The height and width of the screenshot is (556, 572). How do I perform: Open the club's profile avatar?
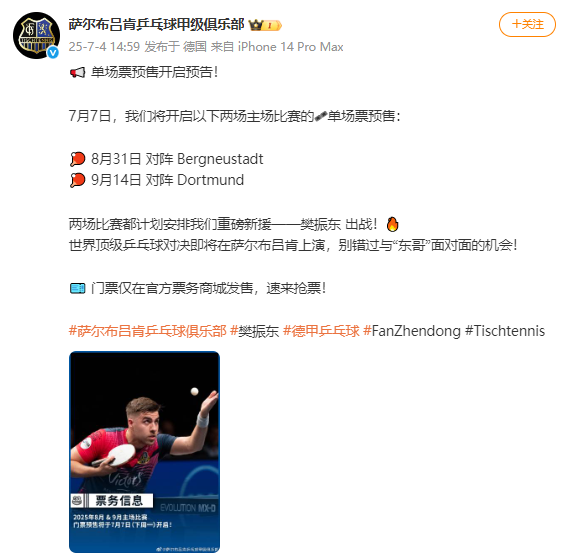36,35
